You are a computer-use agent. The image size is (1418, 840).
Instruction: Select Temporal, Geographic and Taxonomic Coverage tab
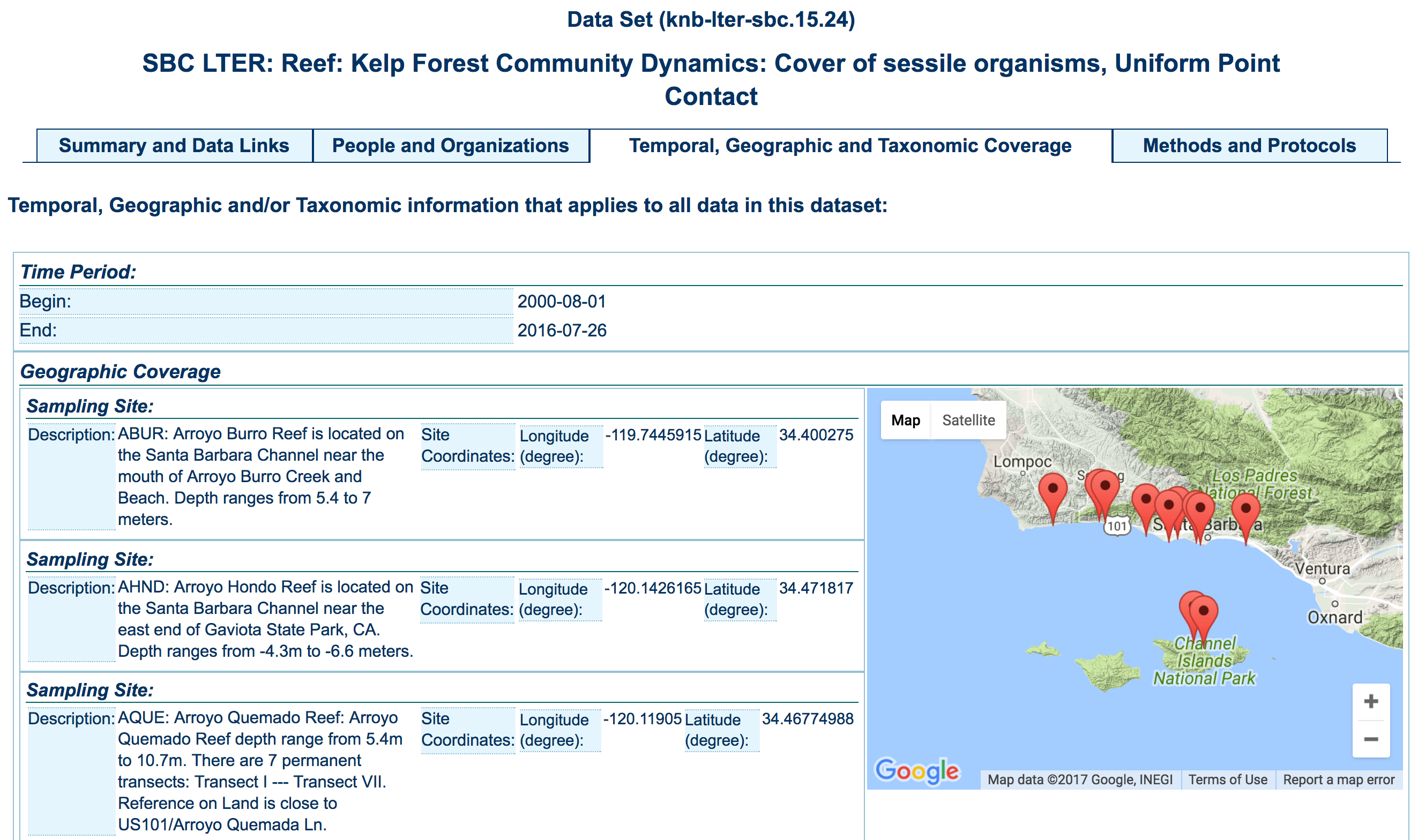tap(849, 146)
